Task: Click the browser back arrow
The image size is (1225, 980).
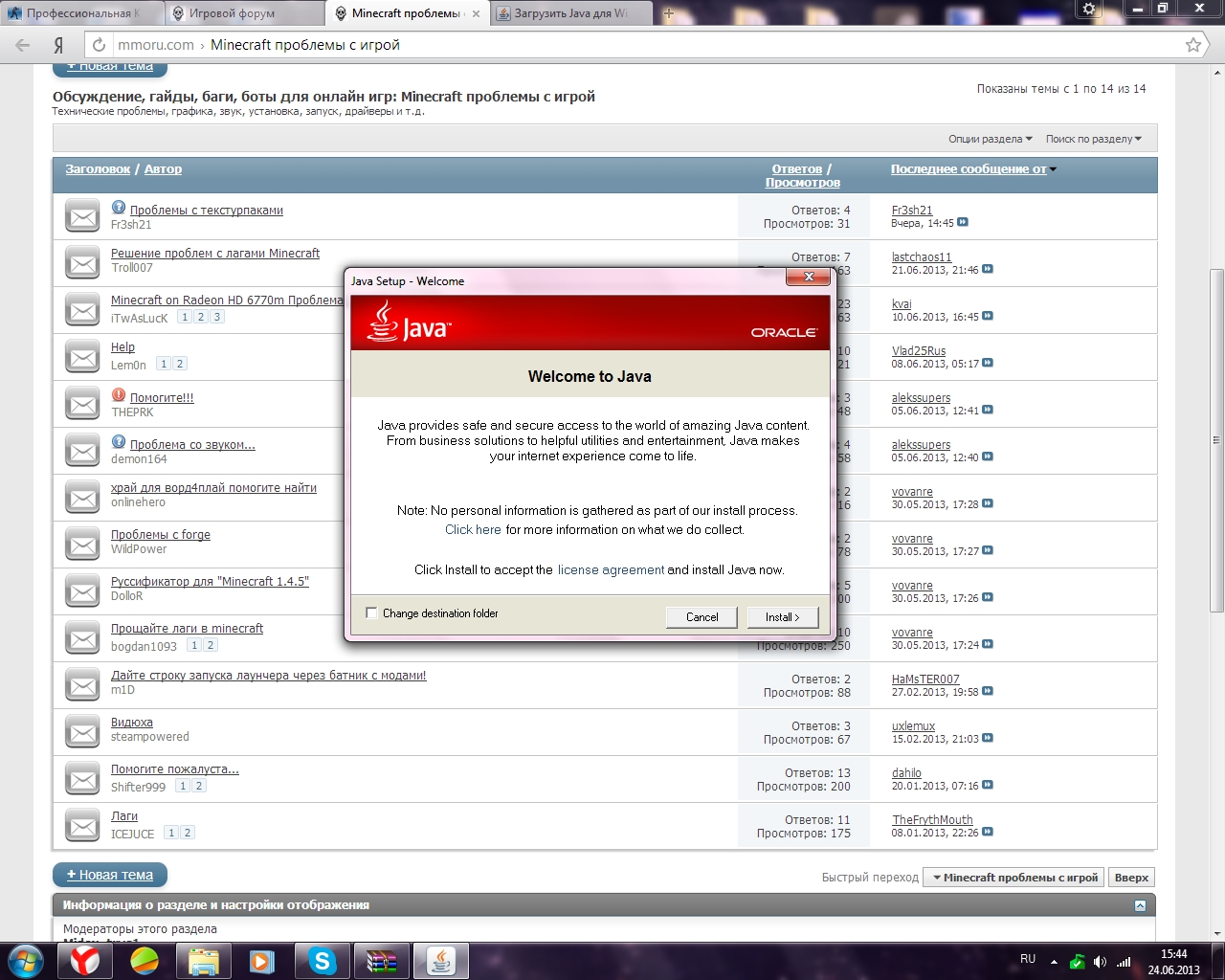Action: (23, 45)
